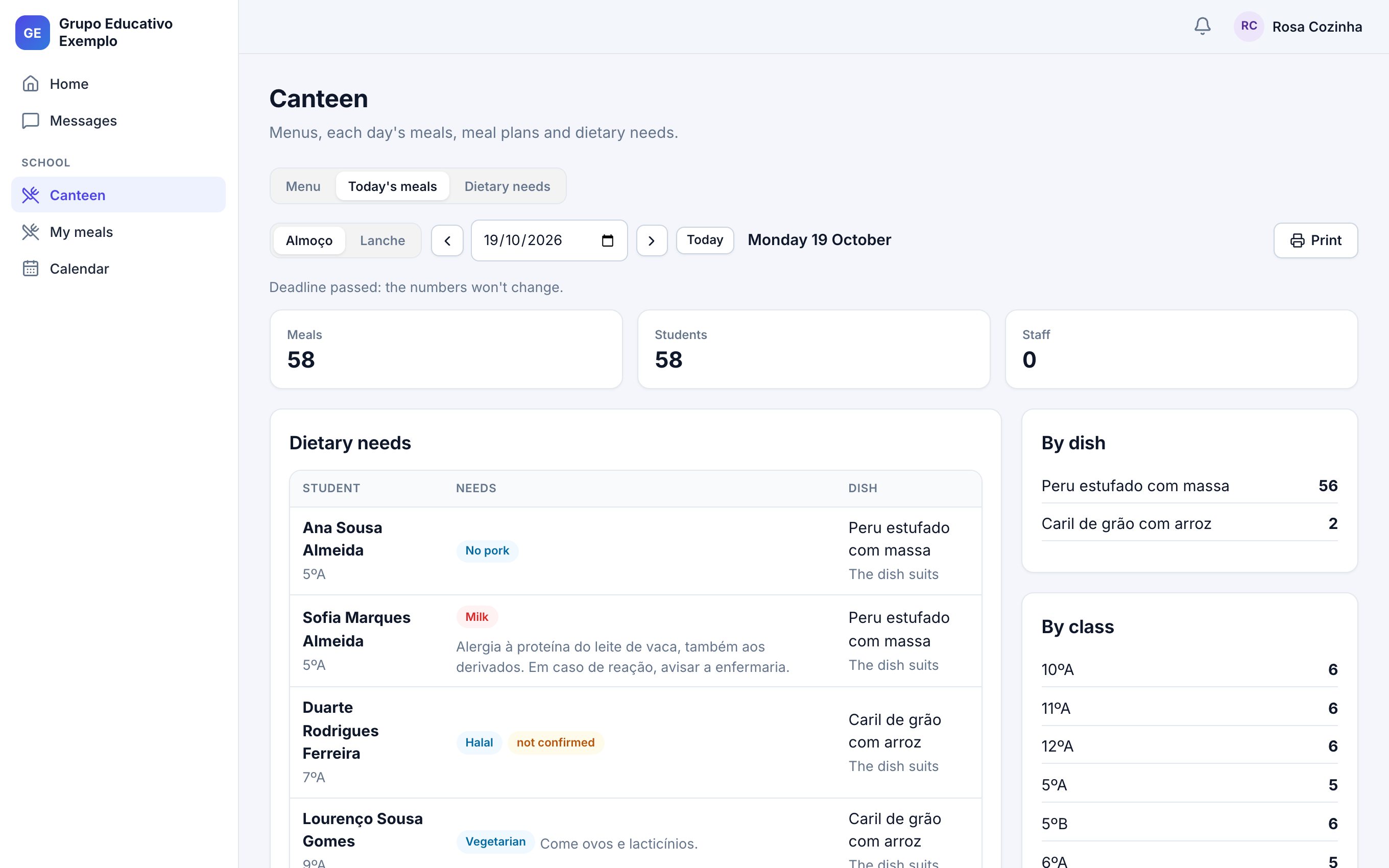Open Messages from sidebar icon
Viewport: 1389px width, 868px height.
point(31,120)
